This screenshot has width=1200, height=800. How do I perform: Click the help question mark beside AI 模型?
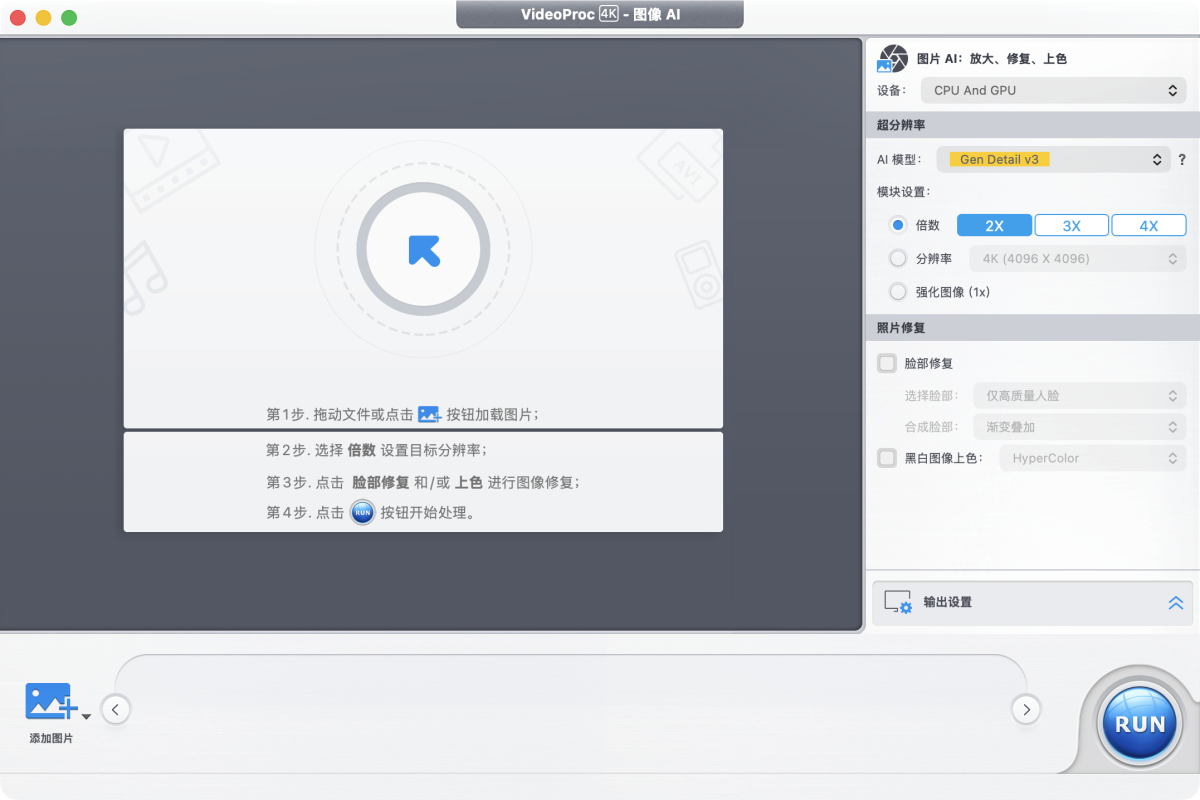click(1183, 159)
